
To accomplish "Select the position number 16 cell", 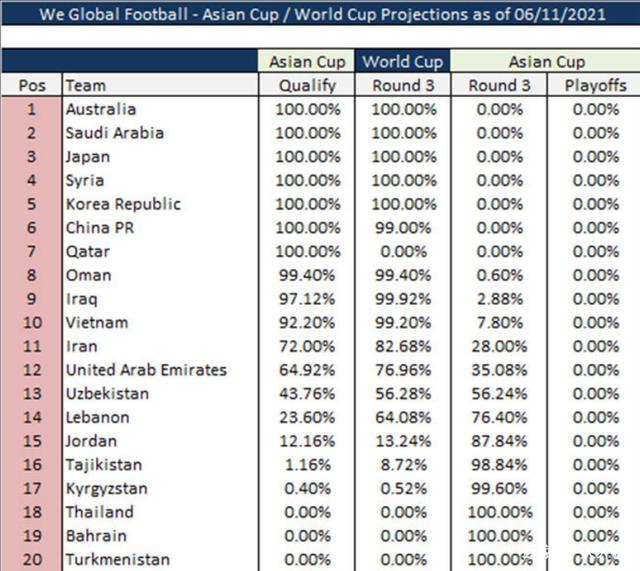I will 32,465.
